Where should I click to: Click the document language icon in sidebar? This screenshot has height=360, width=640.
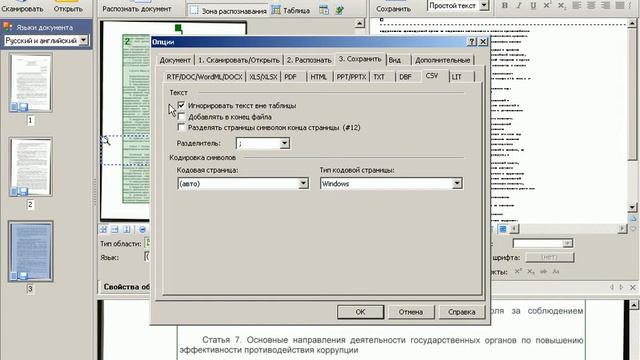point(8,27)
